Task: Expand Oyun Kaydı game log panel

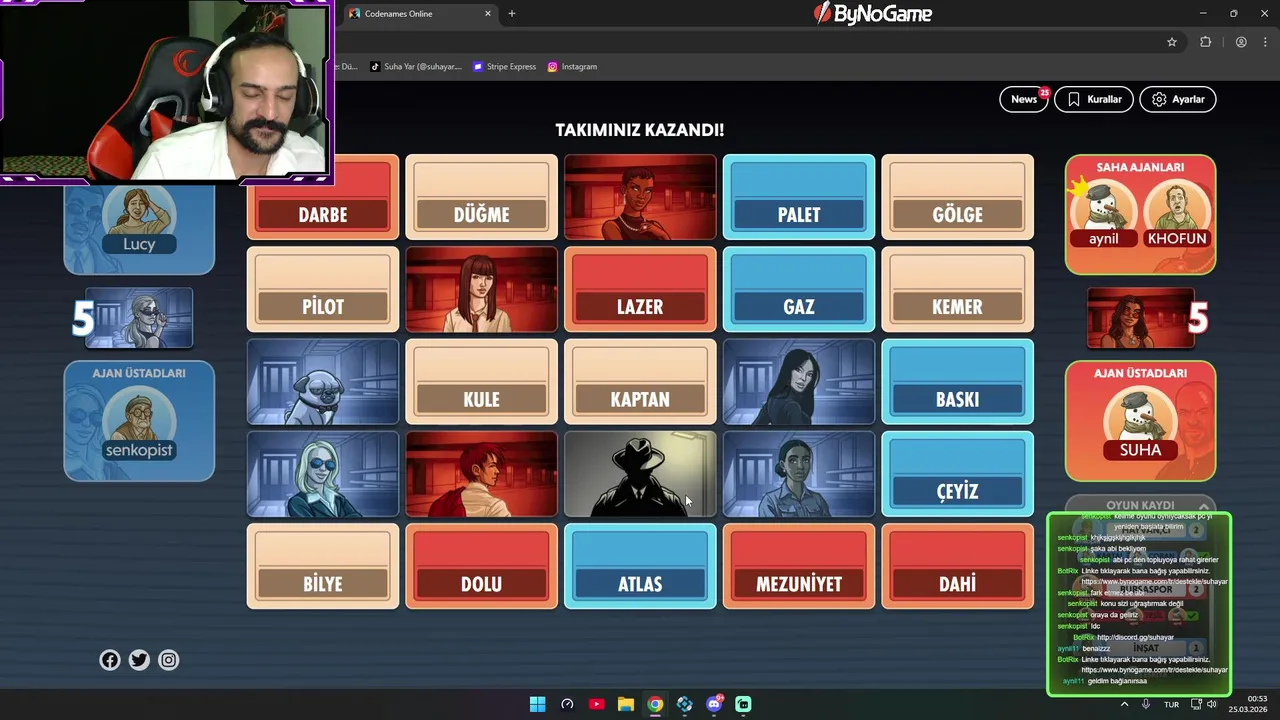Action: pyautogui.click(x=1140, y=505)
